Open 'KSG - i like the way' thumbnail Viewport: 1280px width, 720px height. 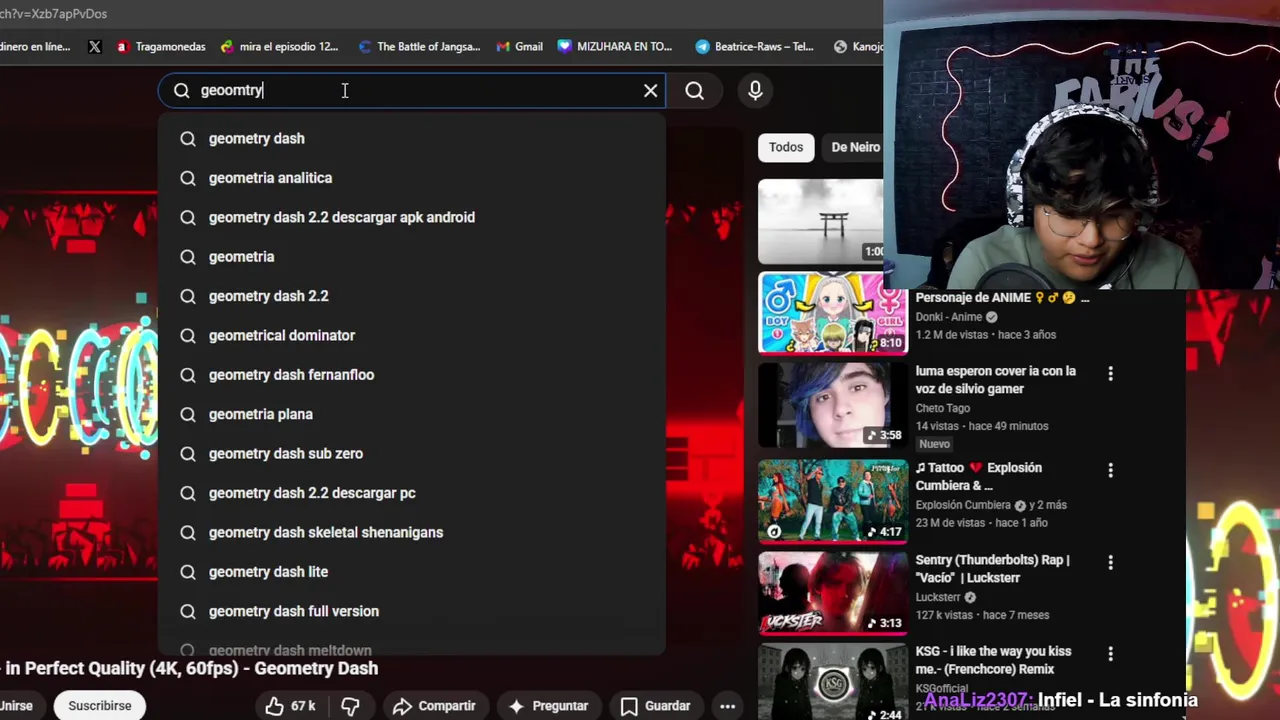[833, 682]
